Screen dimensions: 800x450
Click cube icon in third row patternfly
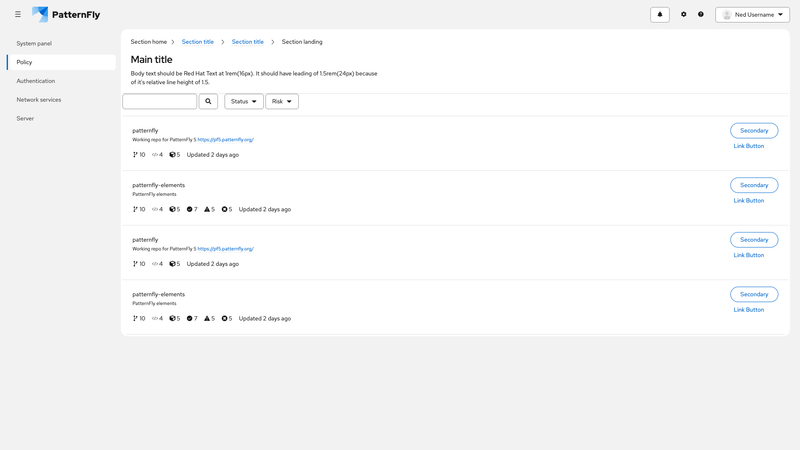pyautogui.click(x=172, y=264)
